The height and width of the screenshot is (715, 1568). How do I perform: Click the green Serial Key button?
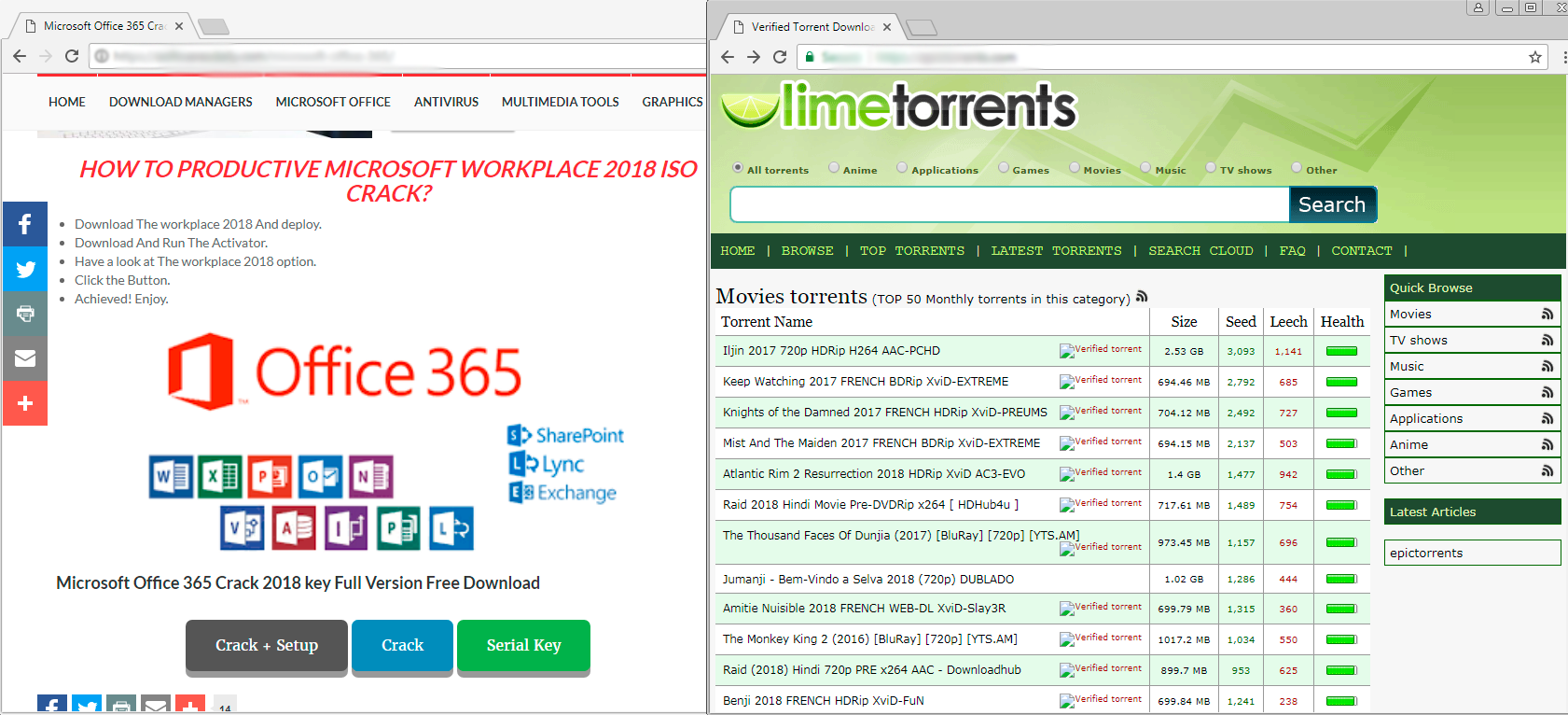tap(523, 645)
